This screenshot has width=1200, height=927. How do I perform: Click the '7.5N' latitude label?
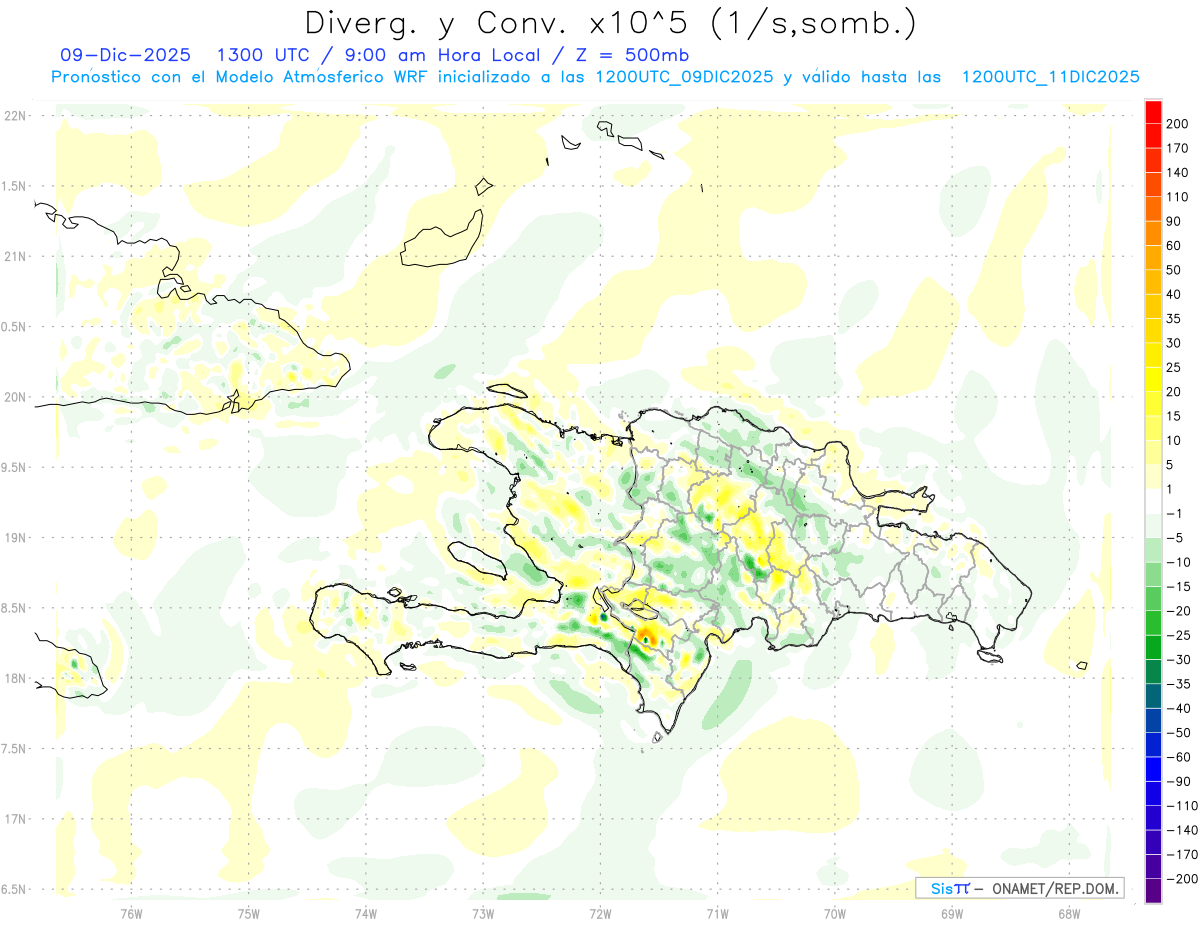tap(14, 749)
